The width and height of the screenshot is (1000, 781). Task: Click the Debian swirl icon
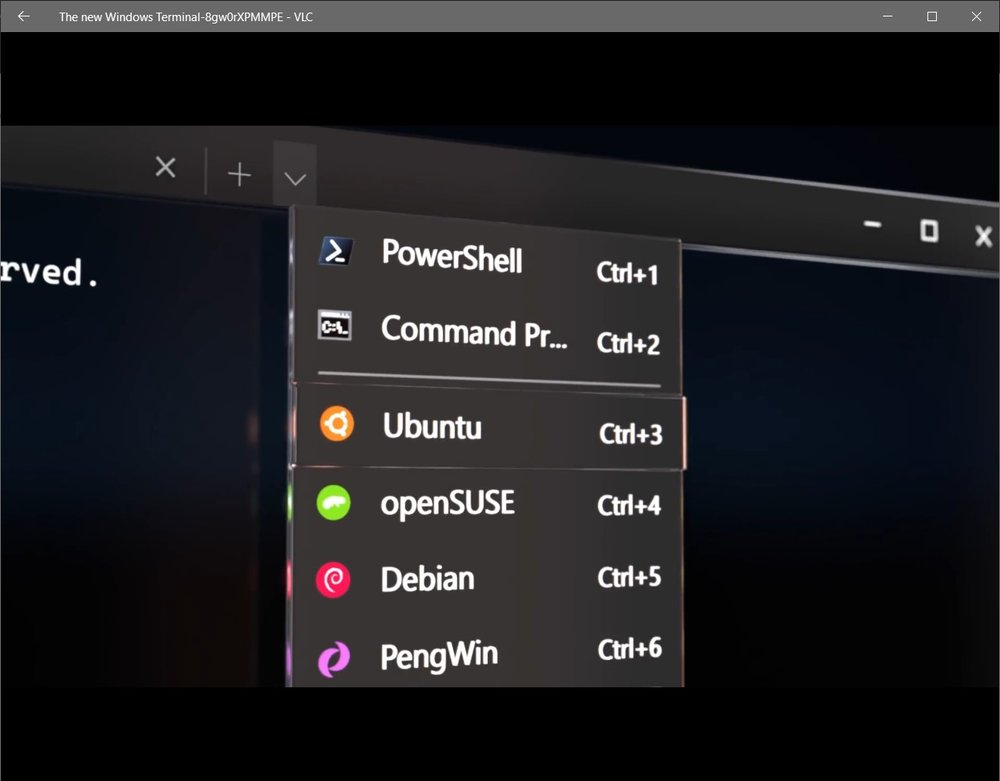[x=333, y=578]
